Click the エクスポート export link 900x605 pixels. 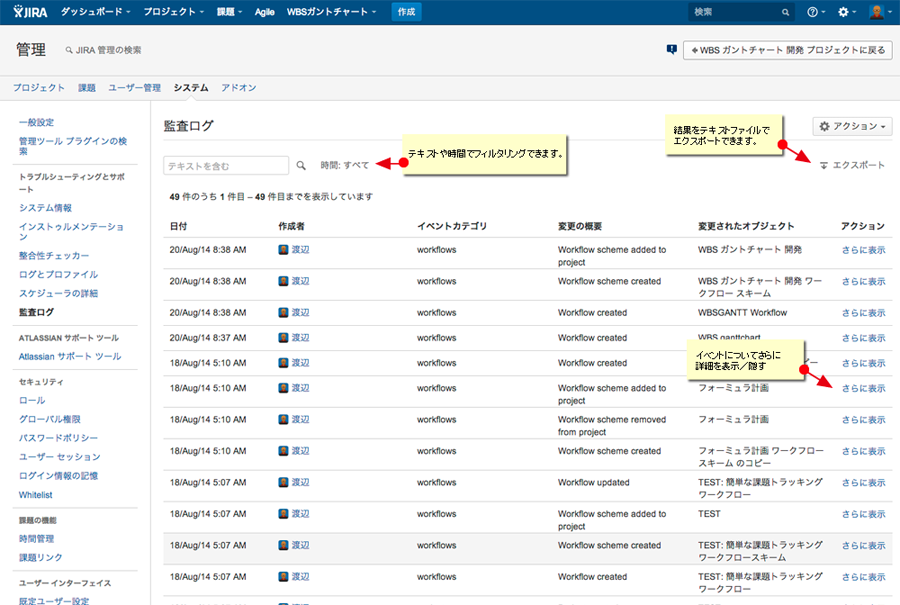click(858, 165)
